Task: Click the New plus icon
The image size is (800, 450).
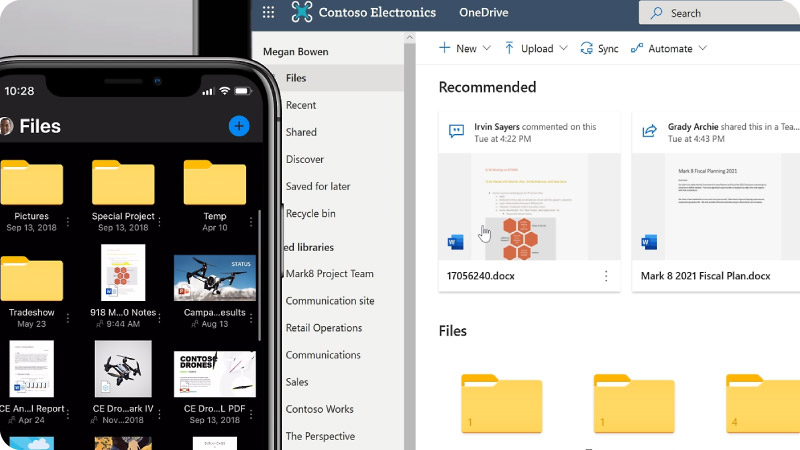Action: pos(444,48)
